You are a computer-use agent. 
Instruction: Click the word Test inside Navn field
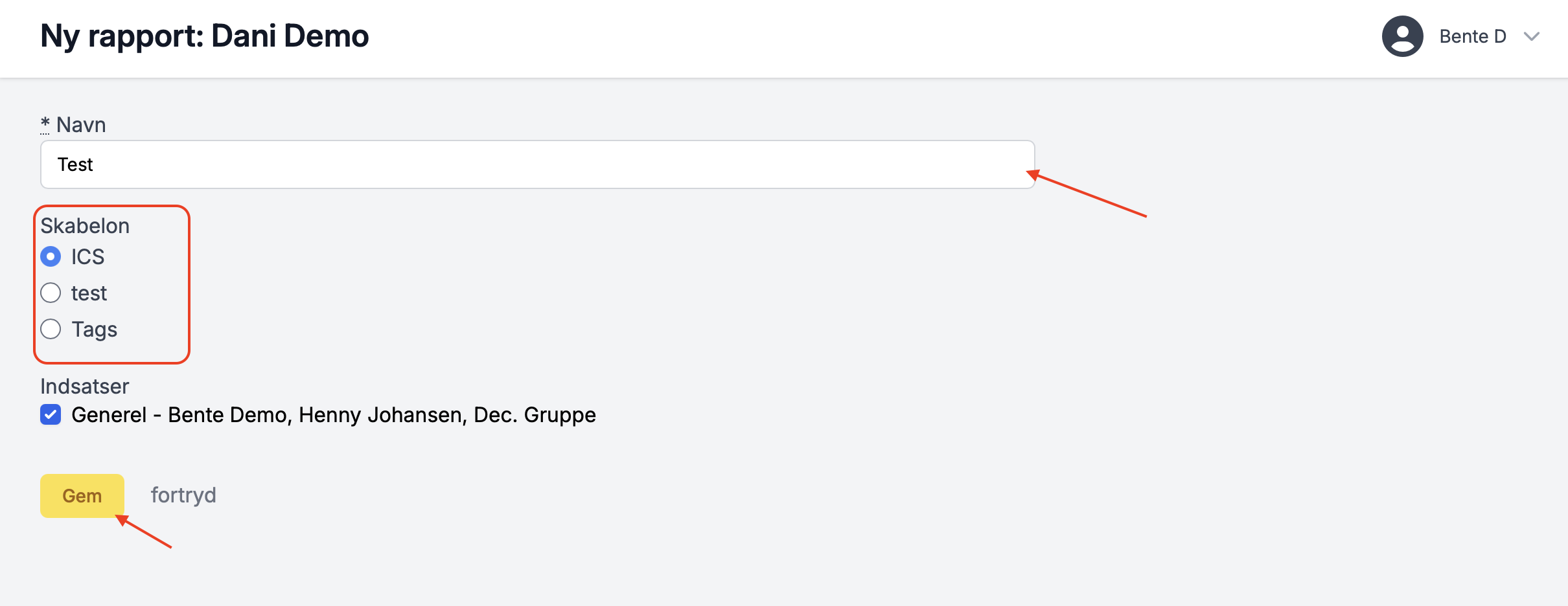click(75, 164)
